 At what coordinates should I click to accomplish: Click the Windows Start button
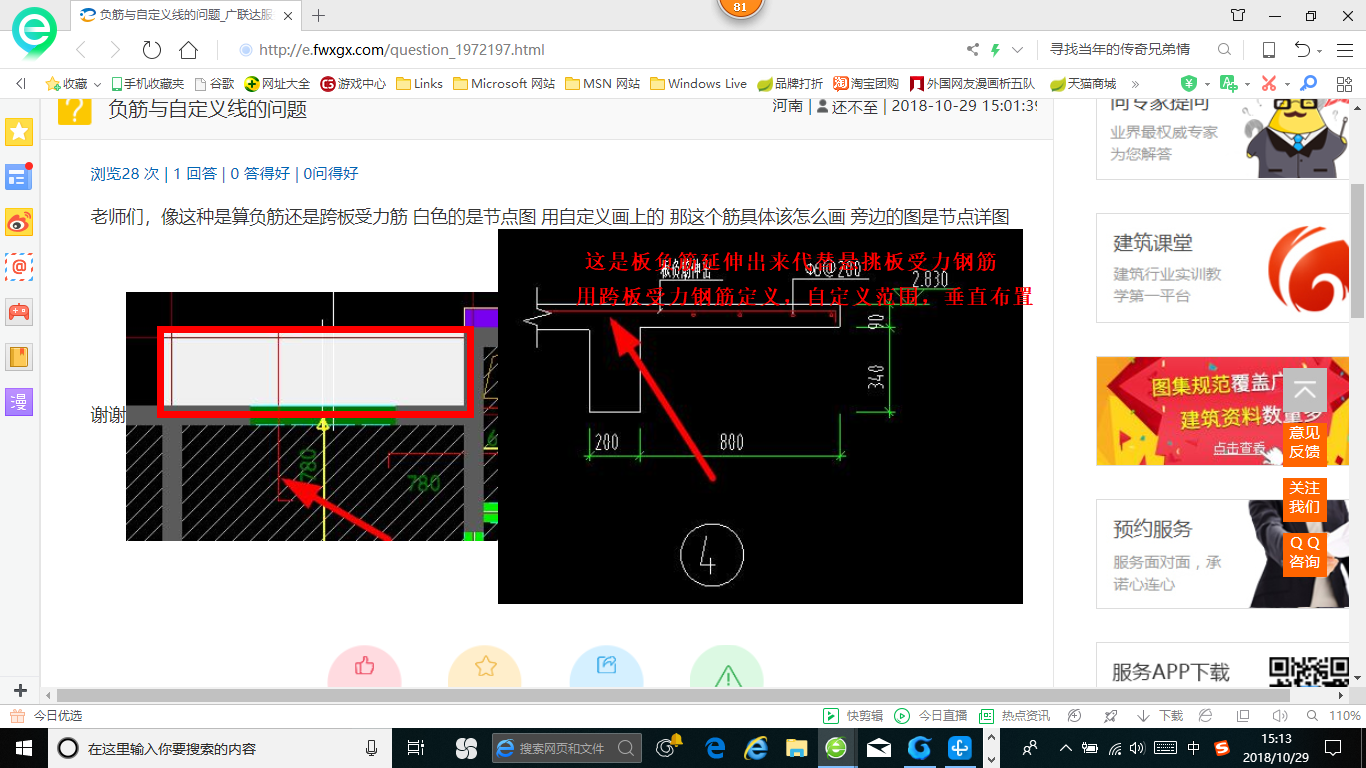coord(23,747)
